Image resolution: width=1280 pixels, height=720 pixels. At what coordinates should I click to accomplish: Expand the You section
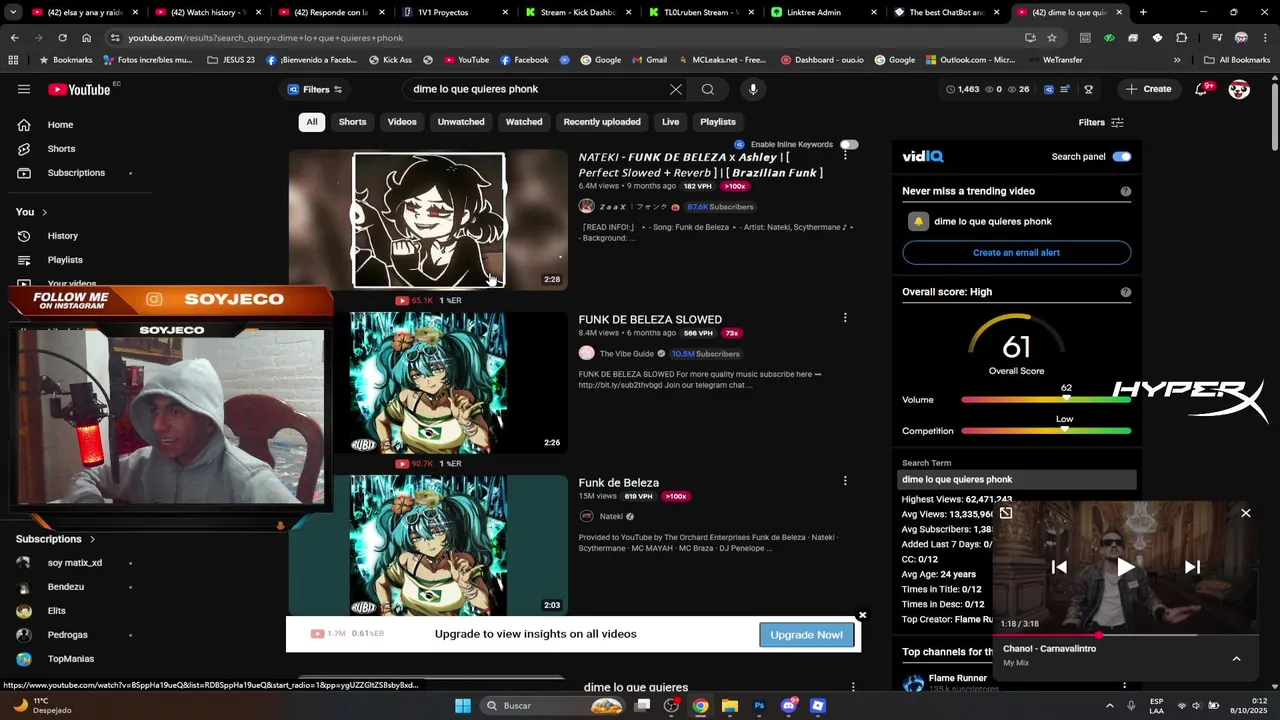[31, 212]
